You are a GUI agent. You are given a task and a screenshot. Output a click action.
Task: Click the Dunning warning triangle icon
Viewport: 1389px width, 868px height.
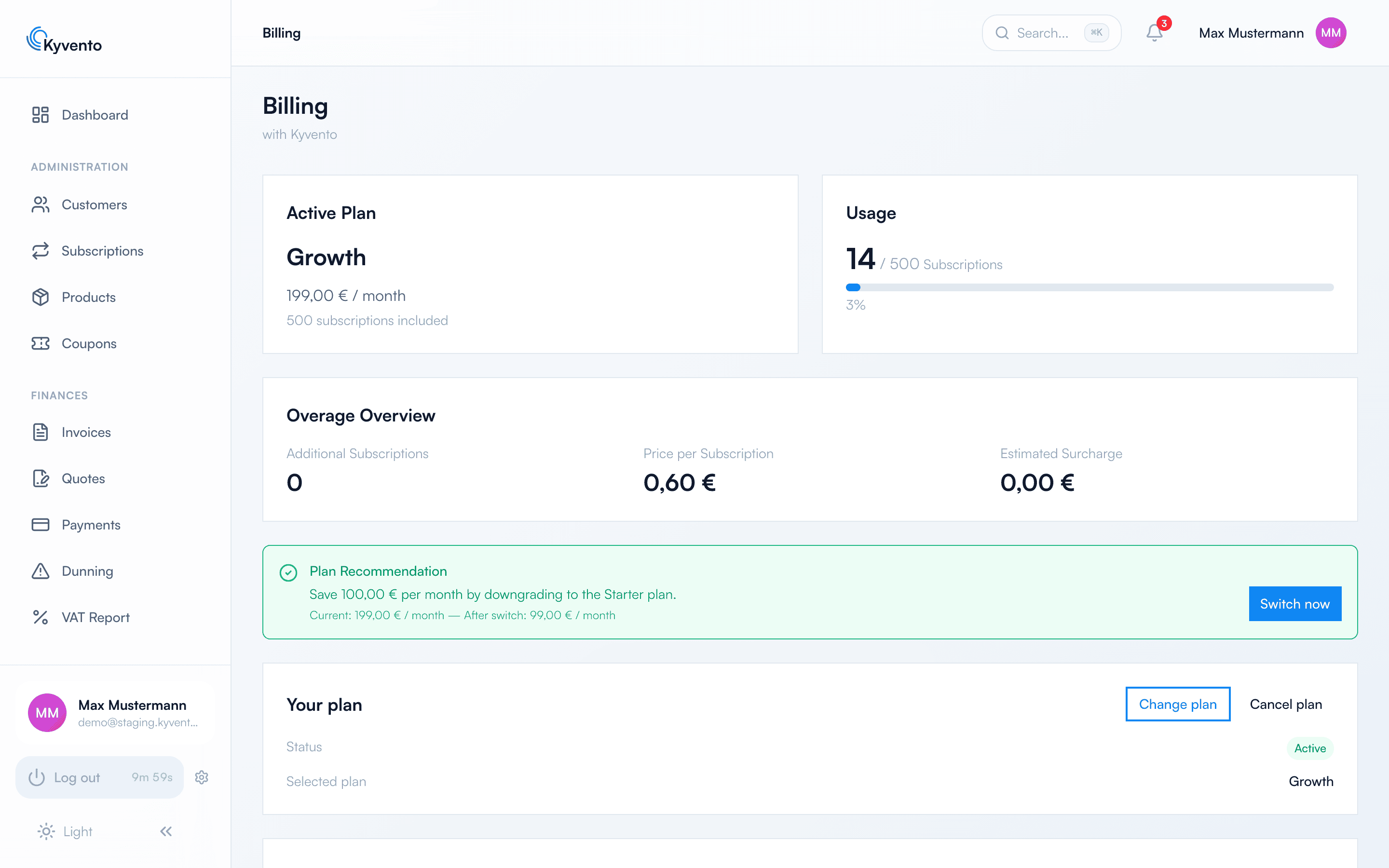coord(40,571)
